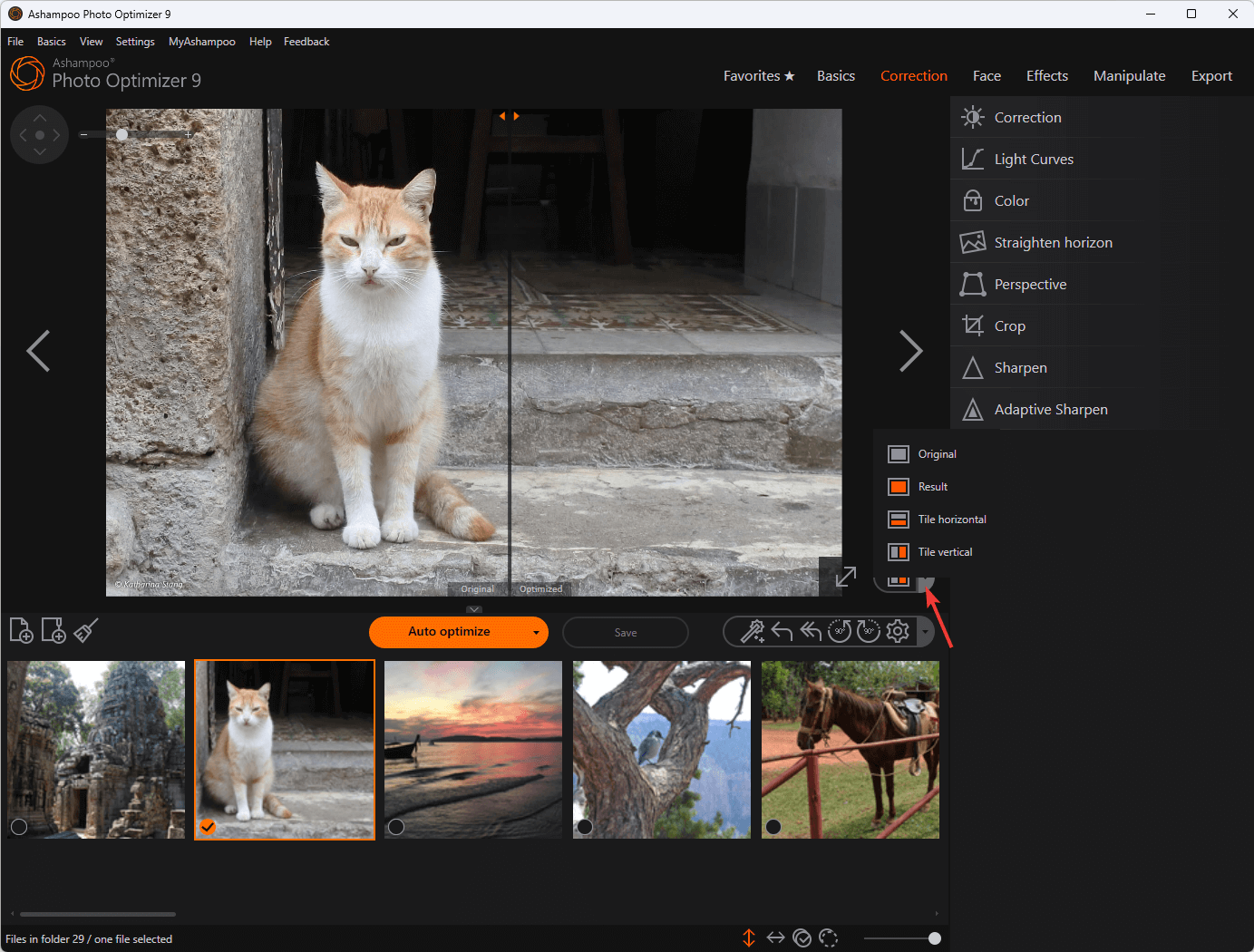Click the magic wand optimize icon

tap(752, 631)
